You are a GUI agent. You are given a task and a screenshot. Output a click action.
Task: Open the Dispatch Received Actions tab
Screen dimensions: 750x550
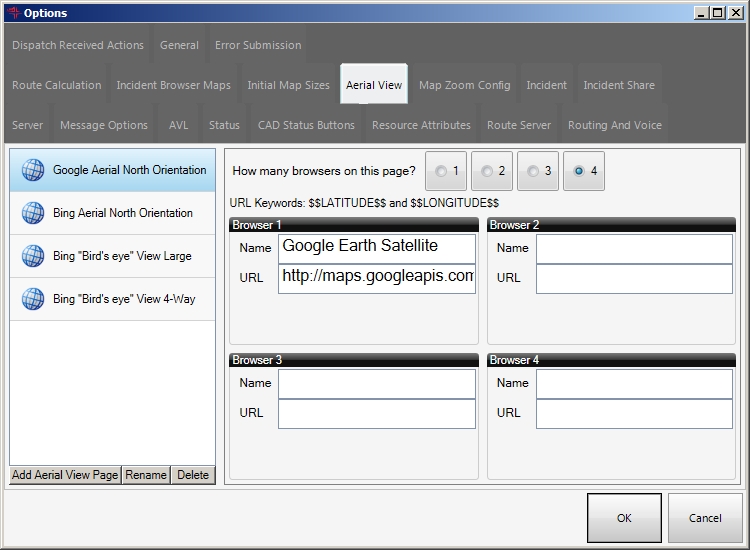click(78, 45)
